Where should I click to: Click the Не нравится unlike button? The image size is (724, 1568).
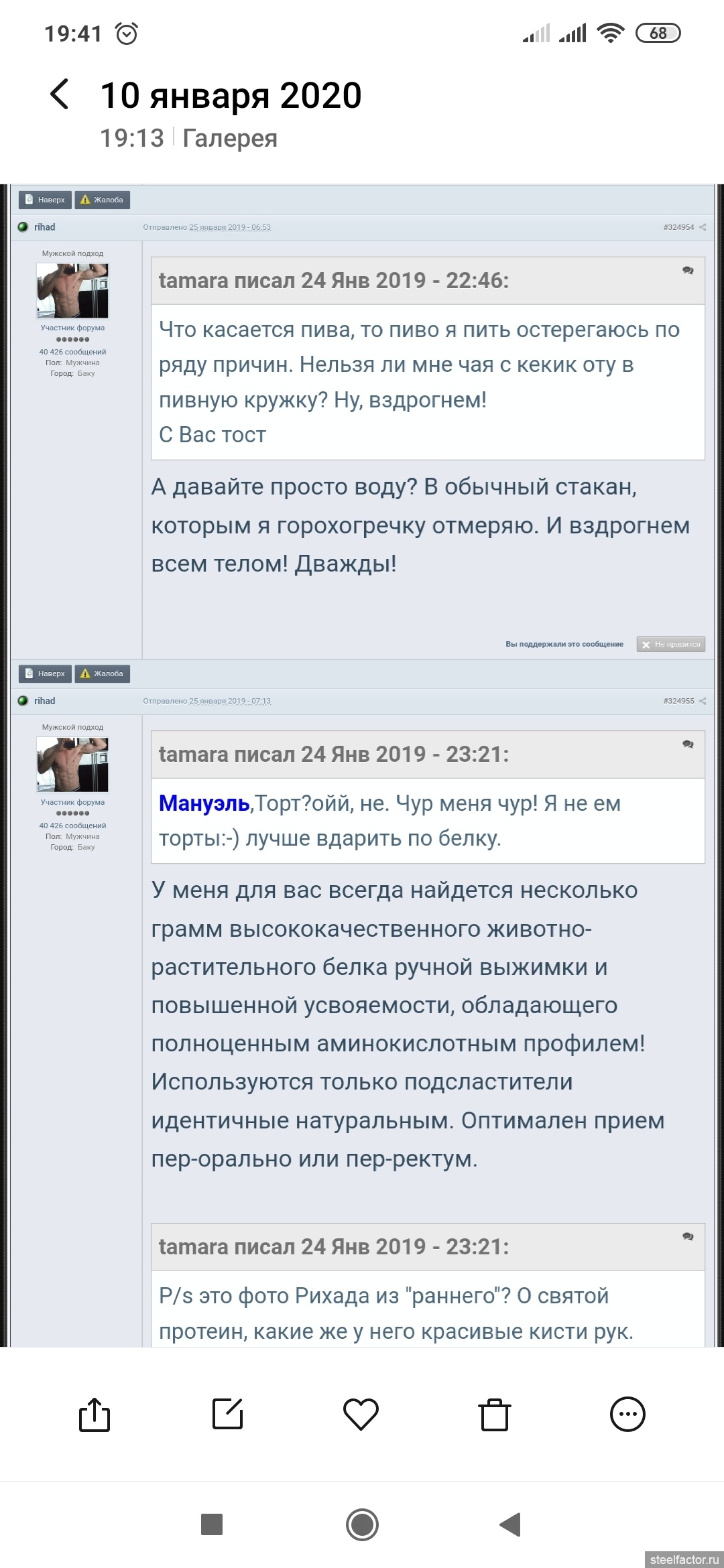(670, 644)
